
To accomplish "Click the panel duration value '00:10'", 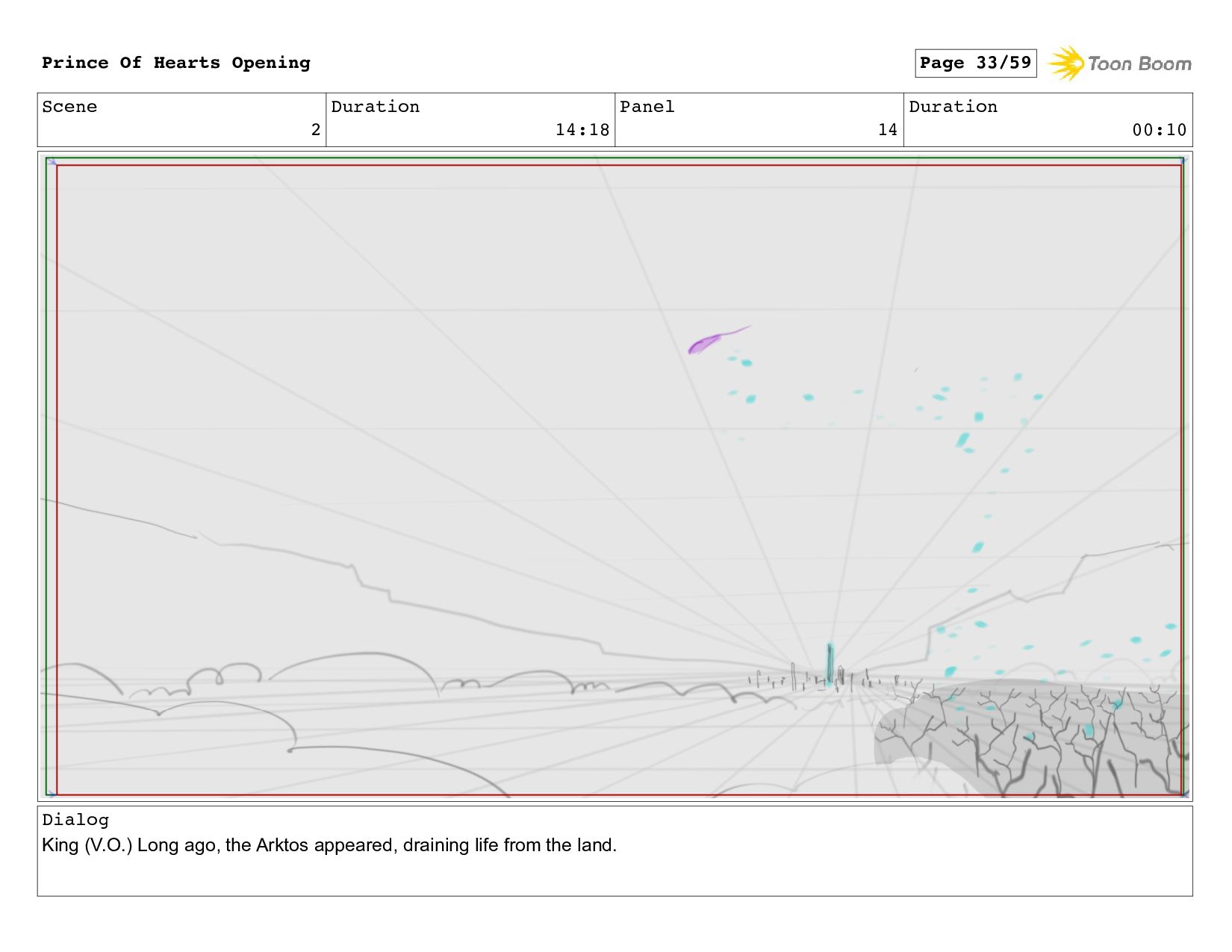I will click(1160, 130).
